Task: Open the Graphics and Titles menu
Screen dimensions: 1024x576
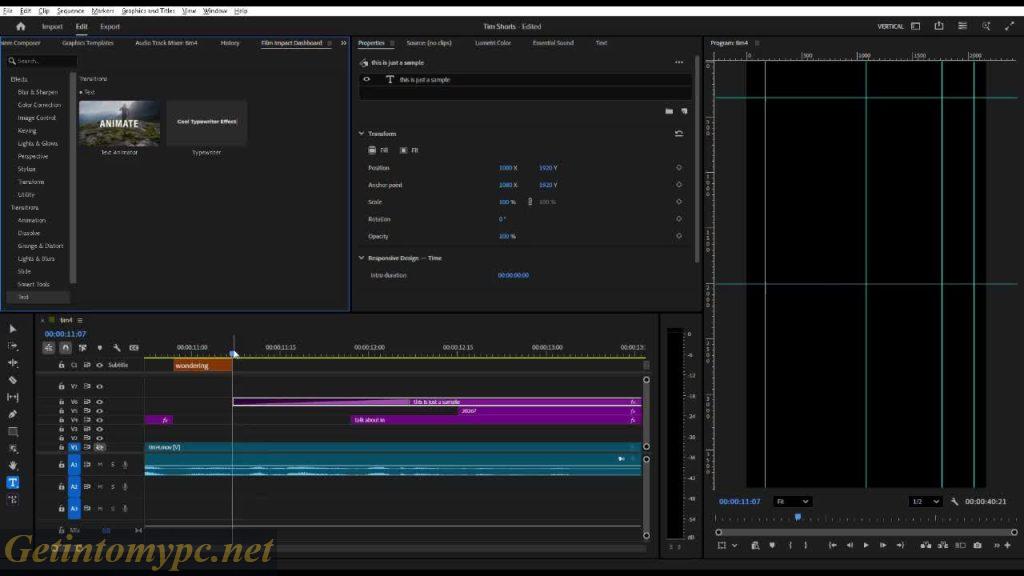Action: (x=148, y=11)
